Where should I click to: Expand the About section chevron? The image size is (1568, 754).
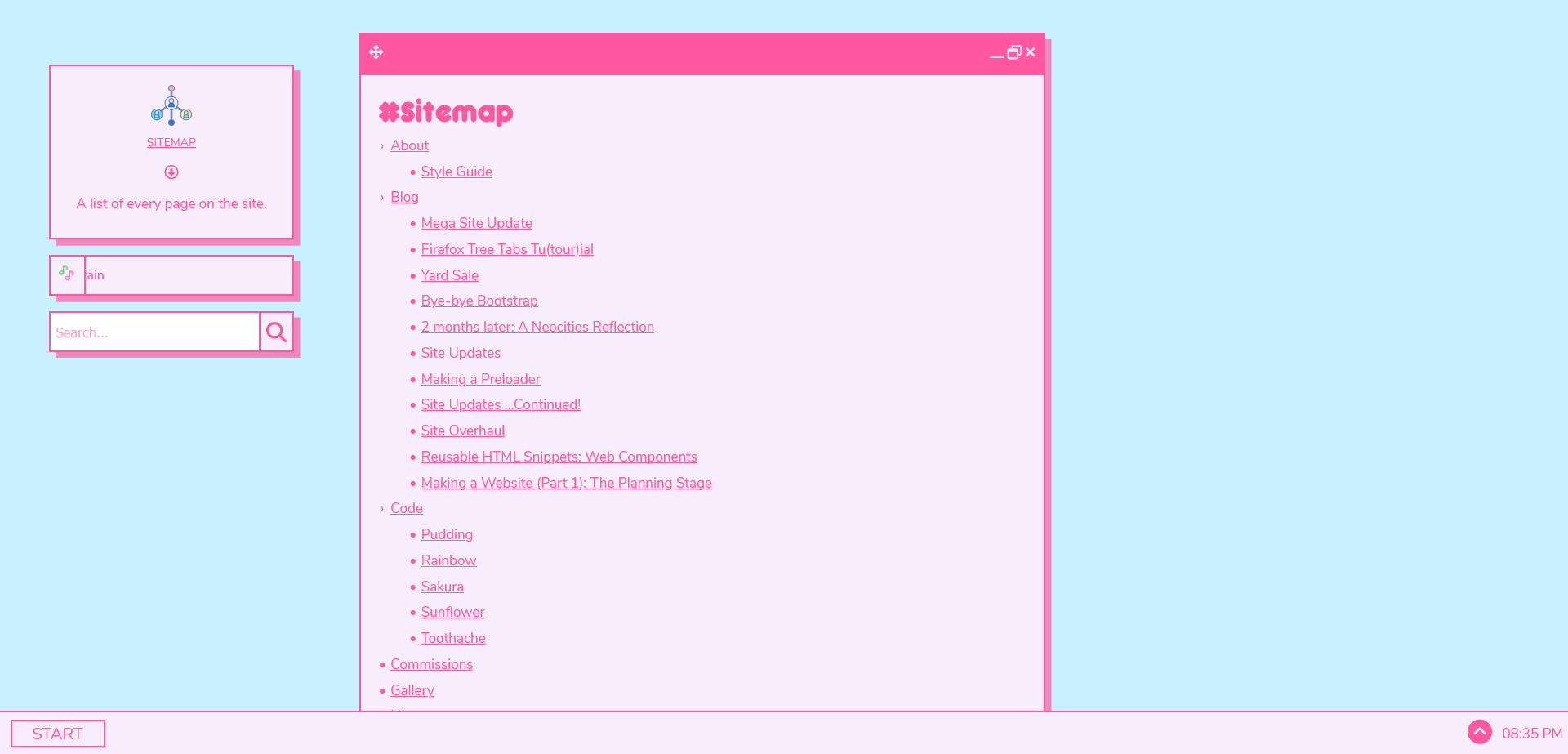382,146
